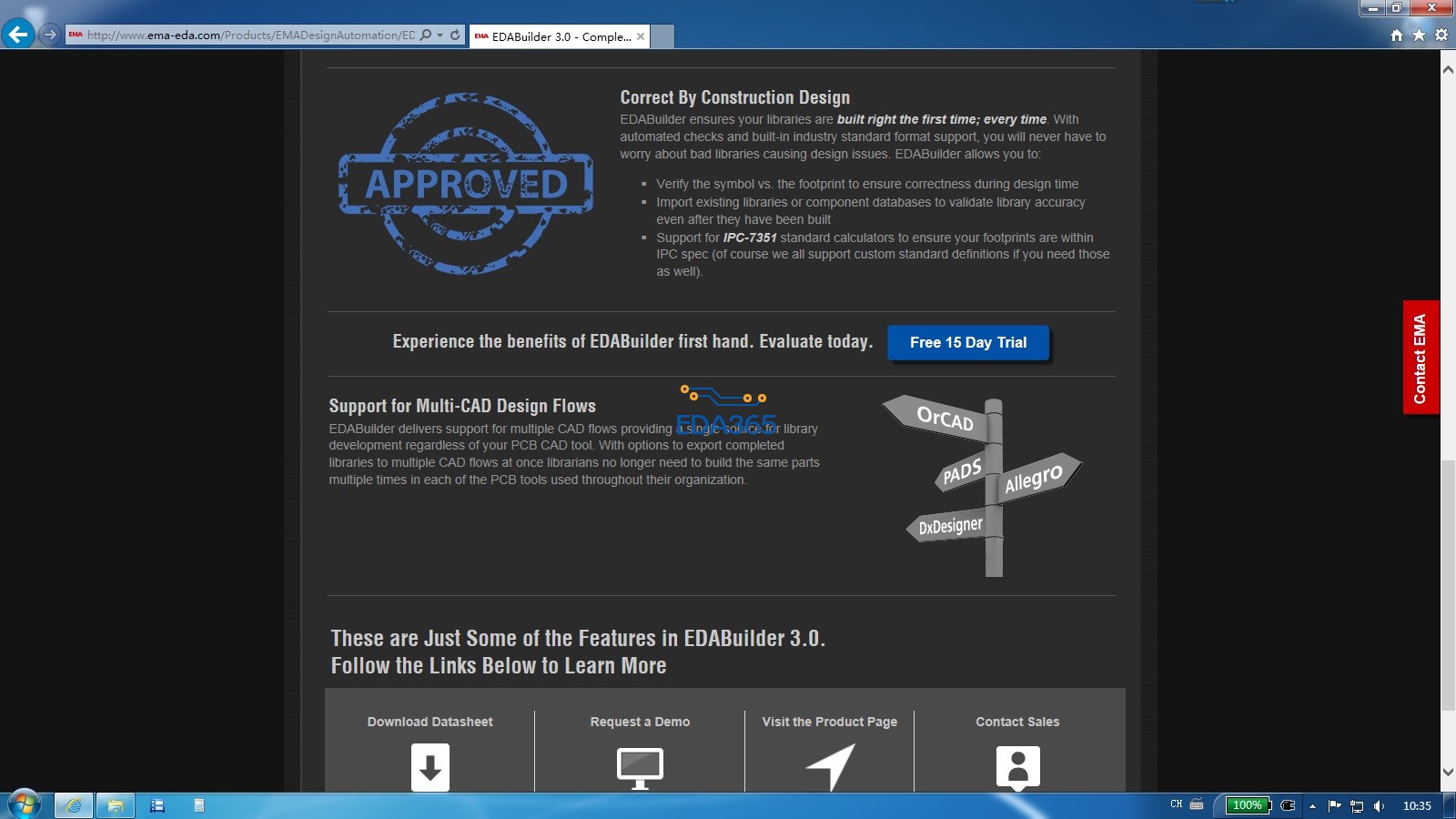Click the EDA365 logo
This screenshot has height=819, width=1456.
pos(726,410)
